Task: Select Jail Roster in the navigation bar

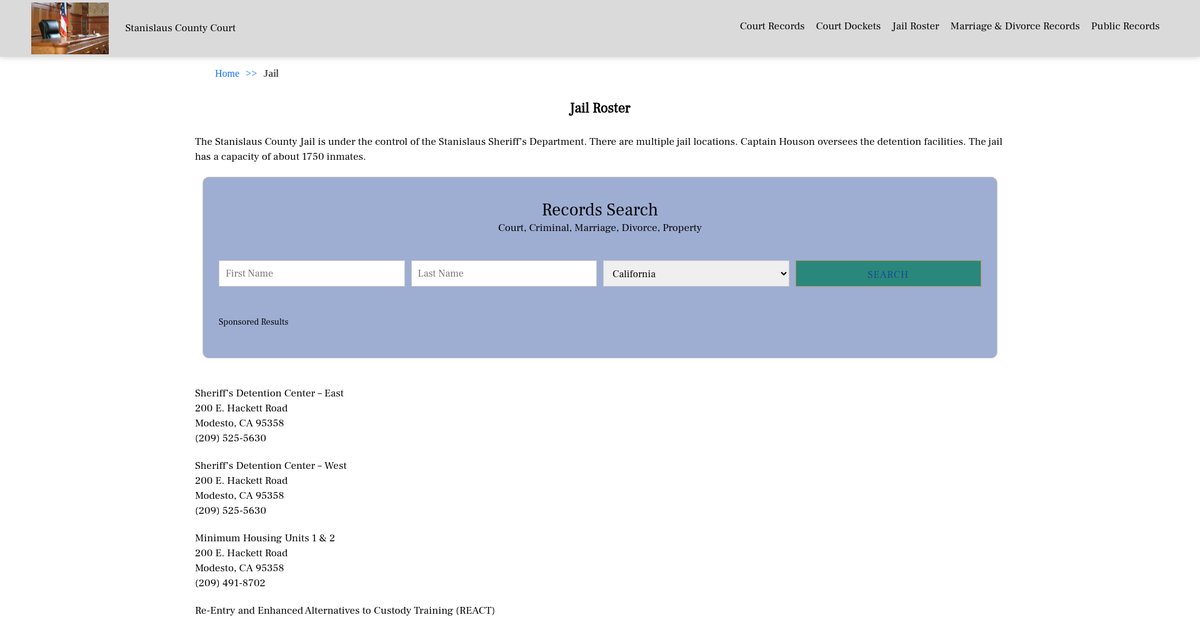Action: click(915, 26)
